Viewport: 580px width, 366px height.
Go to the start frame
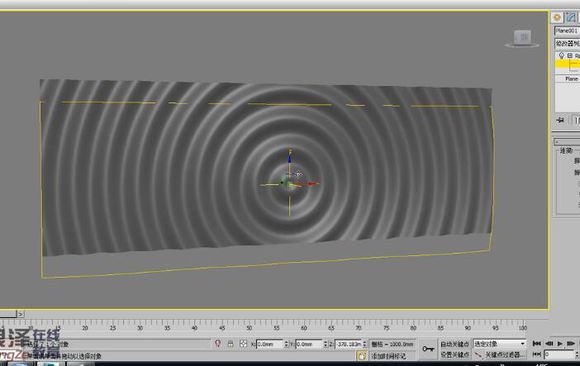tap(537, 344)
